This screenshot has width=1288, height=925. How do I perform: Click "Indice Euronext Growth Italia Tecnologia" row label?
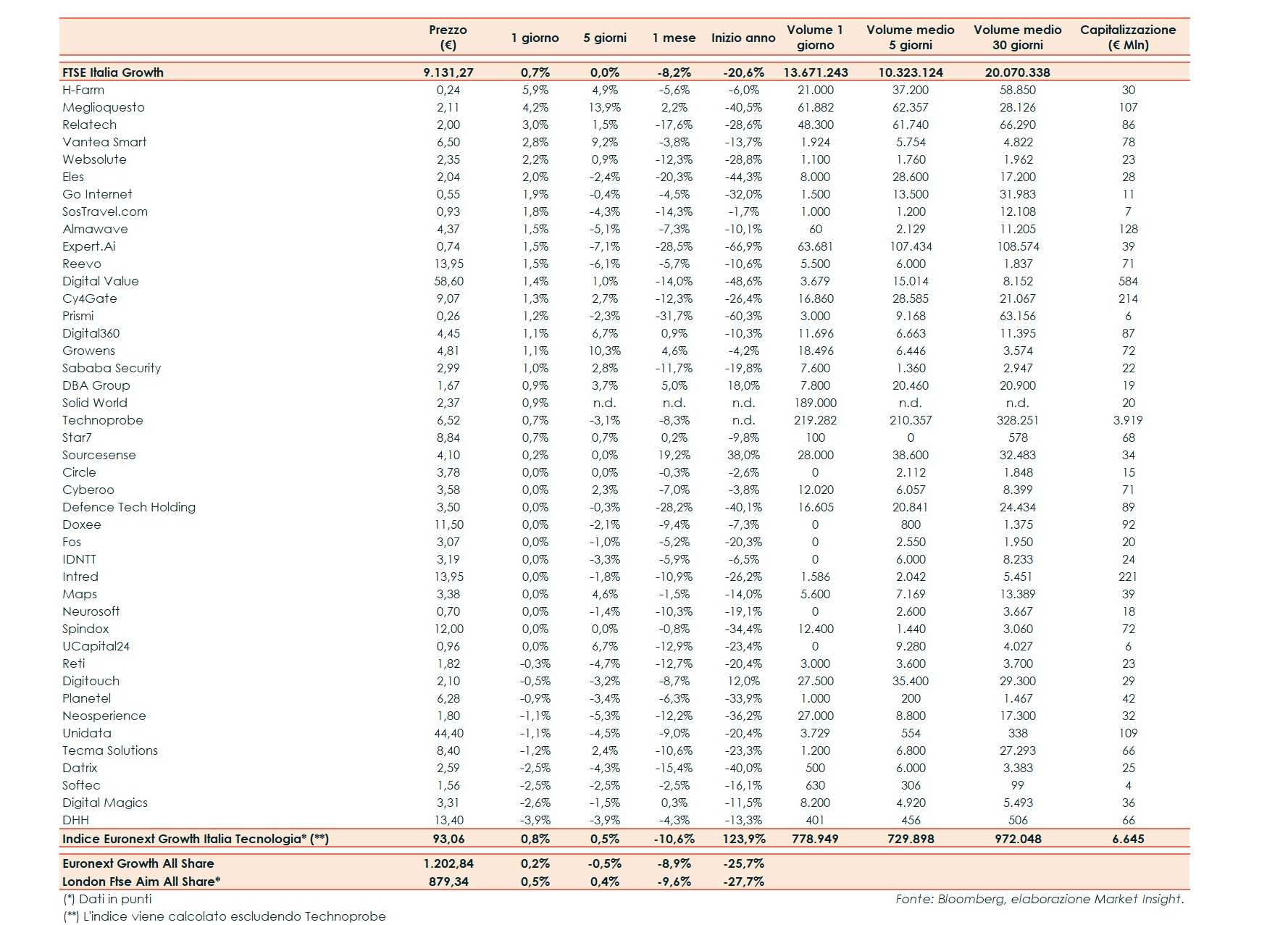pyautogui.click(x=196, y=839)
